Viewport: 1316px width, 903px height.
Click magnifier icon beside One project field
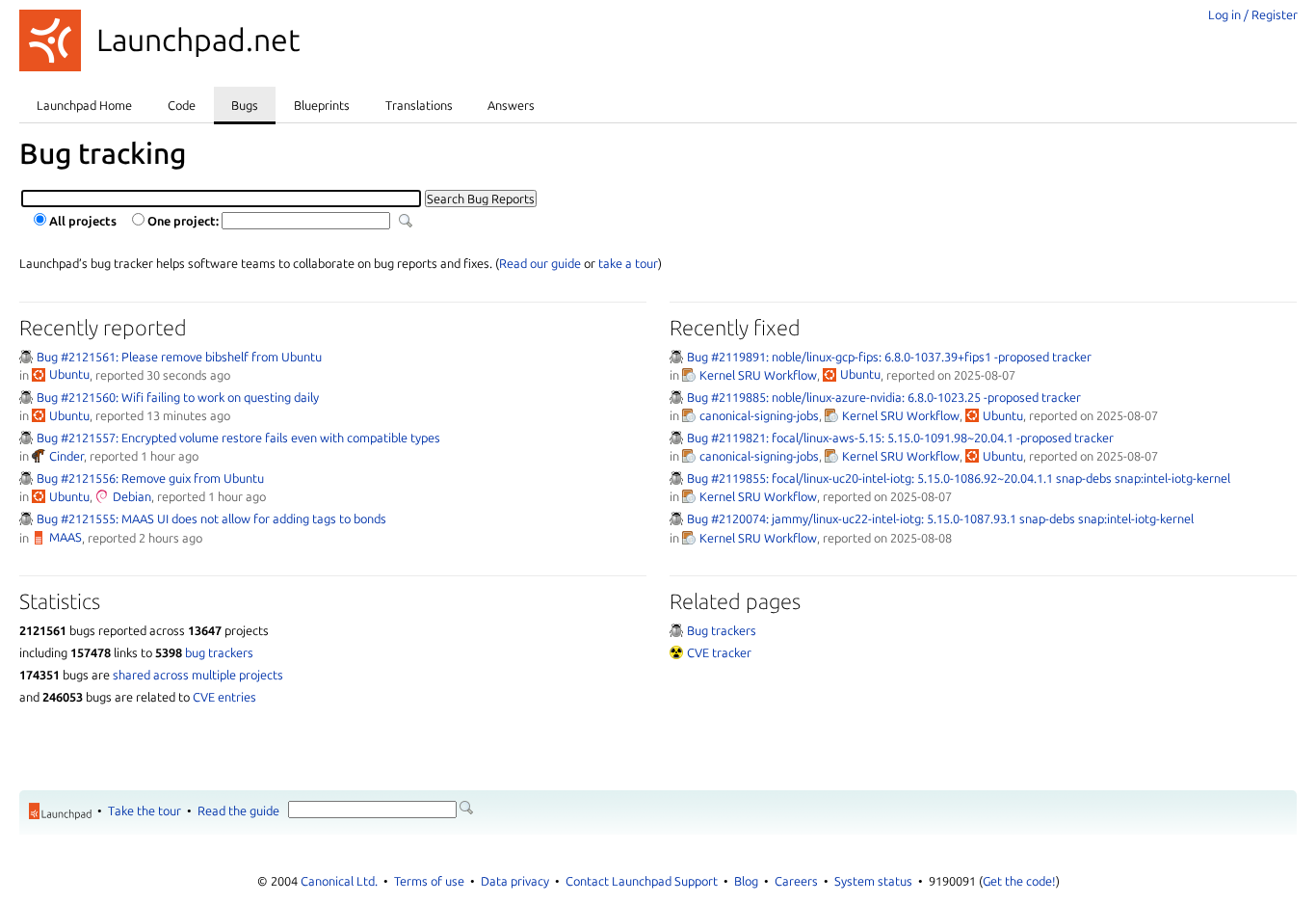click(406, 221)
